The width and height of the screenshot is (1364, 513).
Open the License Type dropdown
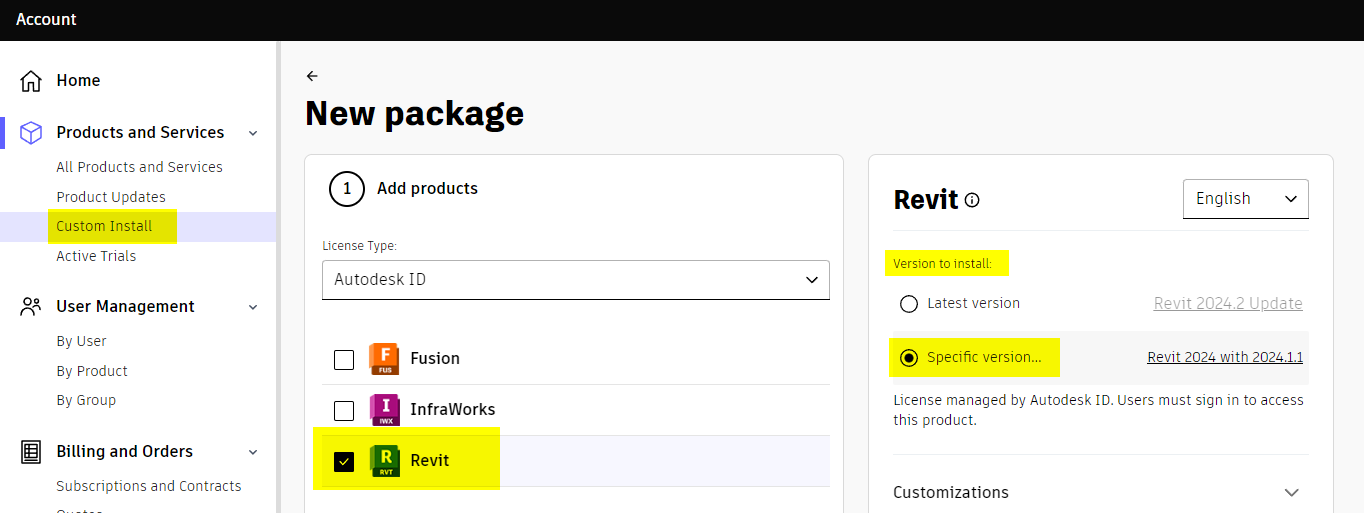coord(576,280)
